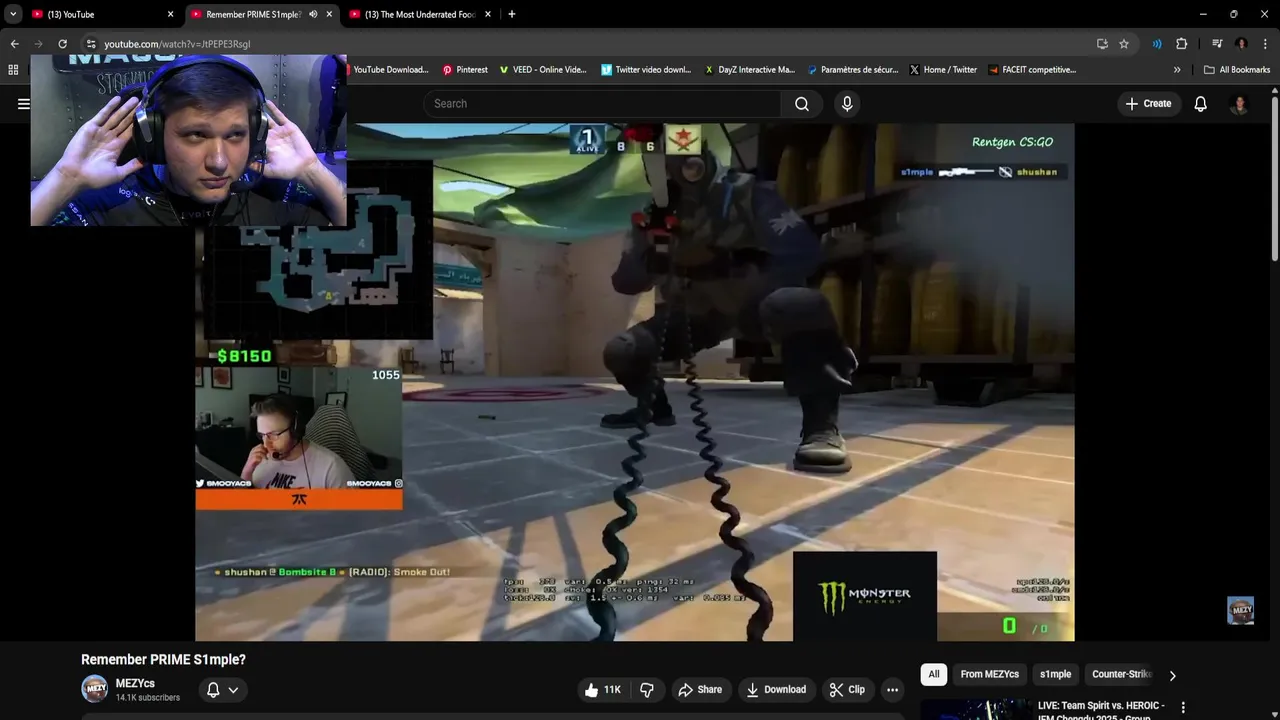
Task: Click the Download button
Action: point(776,690)
